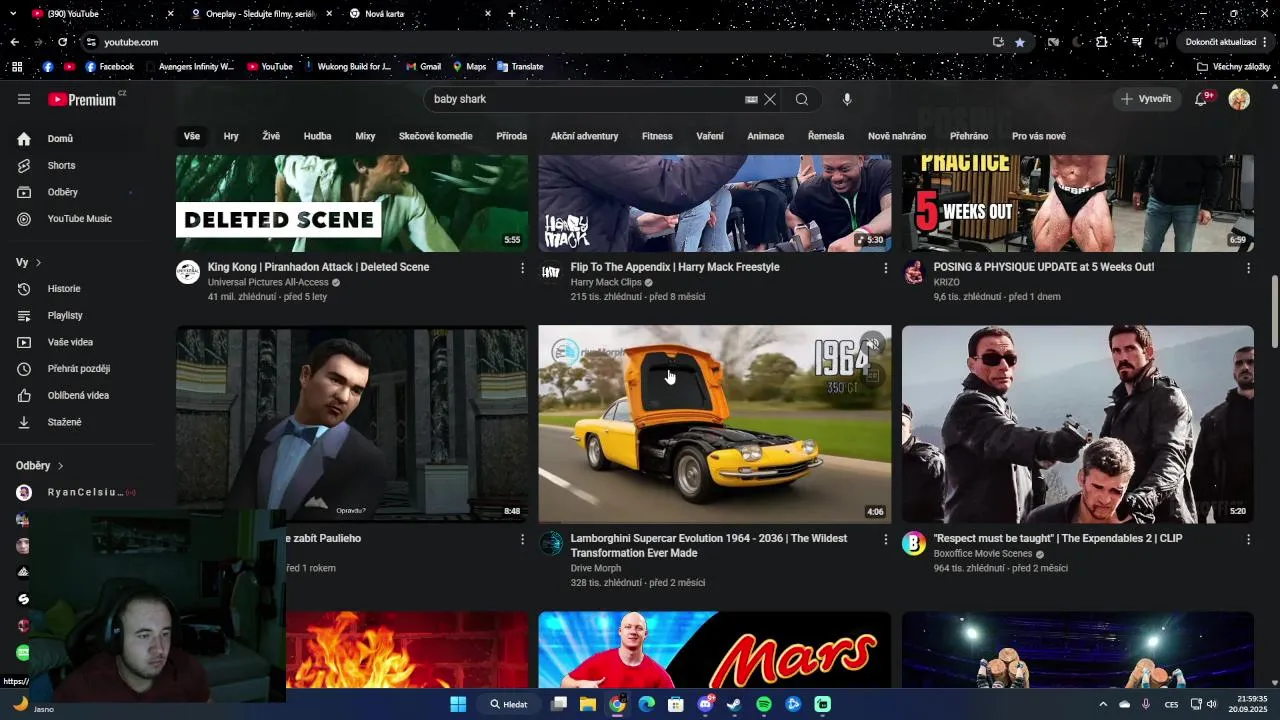1280x720 pixels.
Task: Reload page in browser toolbar
Action: (62, 42)
